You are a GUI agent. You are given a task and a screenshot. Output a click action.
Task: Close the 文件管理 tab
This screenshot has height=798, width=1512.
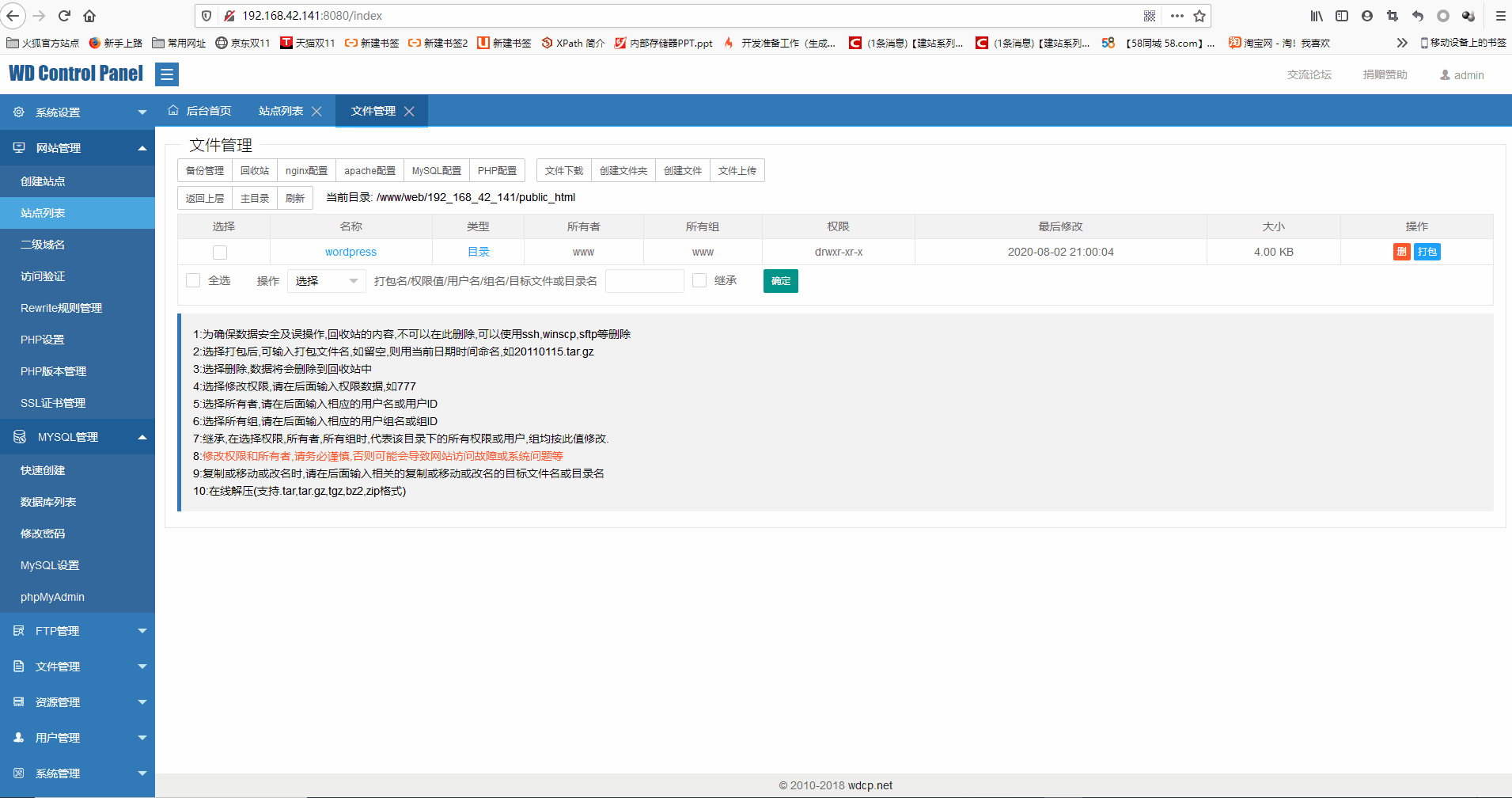[x=409, y=112]
